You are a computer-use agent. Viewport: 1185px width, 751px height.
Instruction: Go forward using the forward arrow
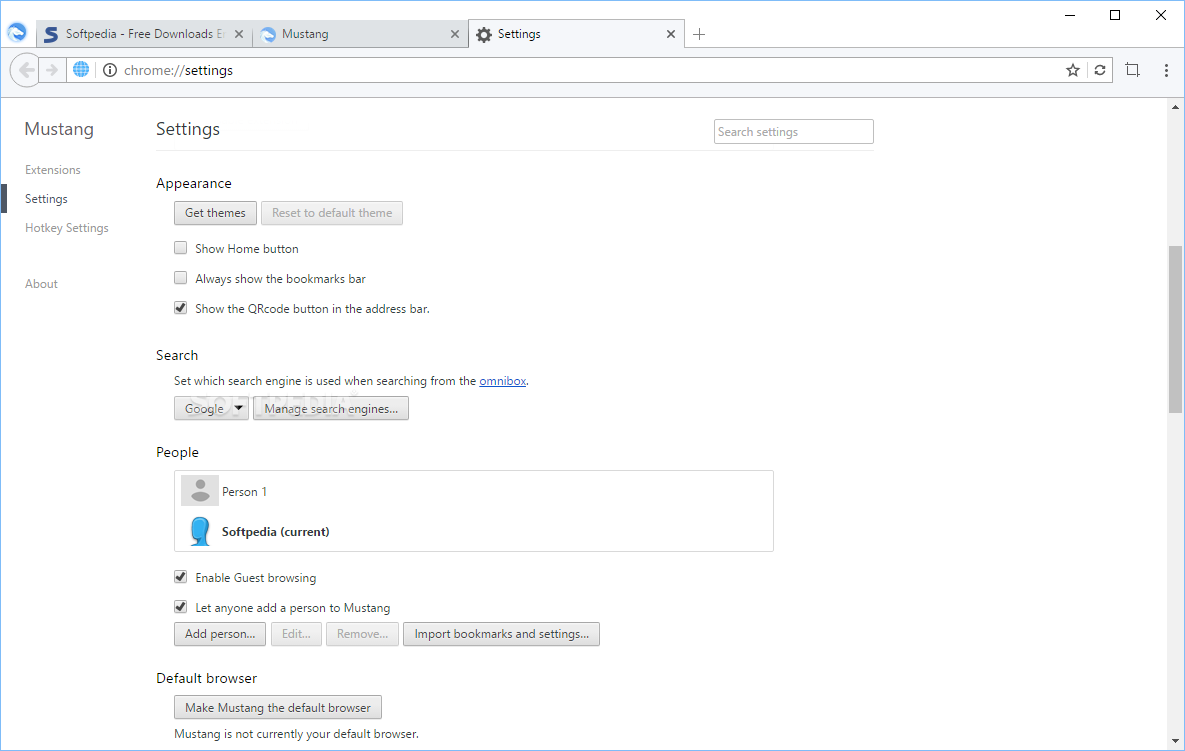(52, 70)
